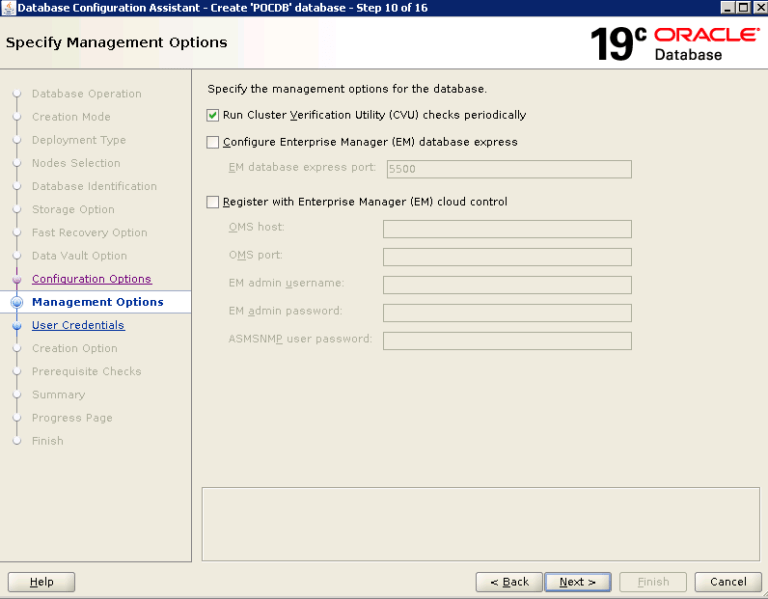
Task: Click the Oracle 19c Database logo
Action: pyautogui.click(x=674, y=44)
